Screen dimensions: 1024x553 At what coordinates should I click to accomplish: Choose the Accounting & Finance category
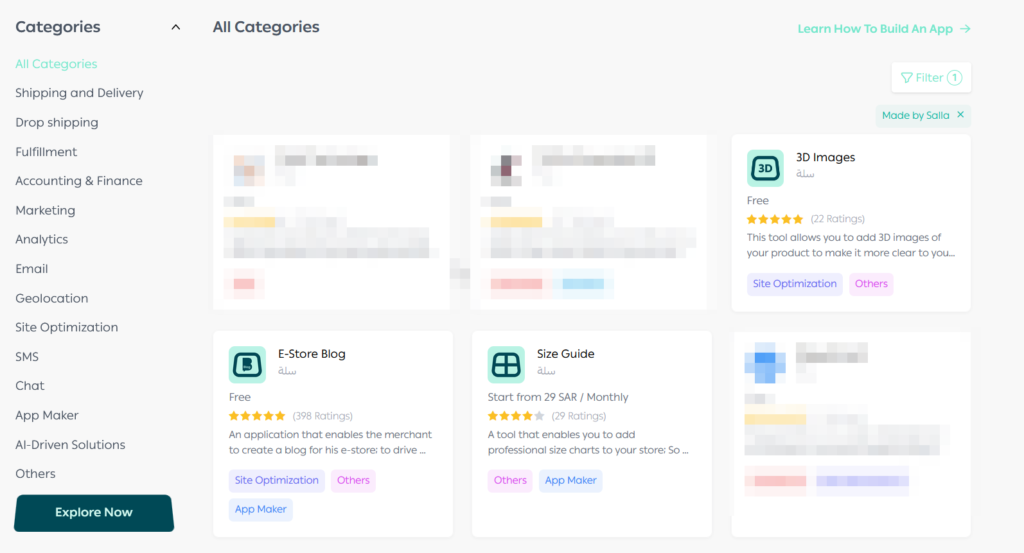tap(79, 181)
